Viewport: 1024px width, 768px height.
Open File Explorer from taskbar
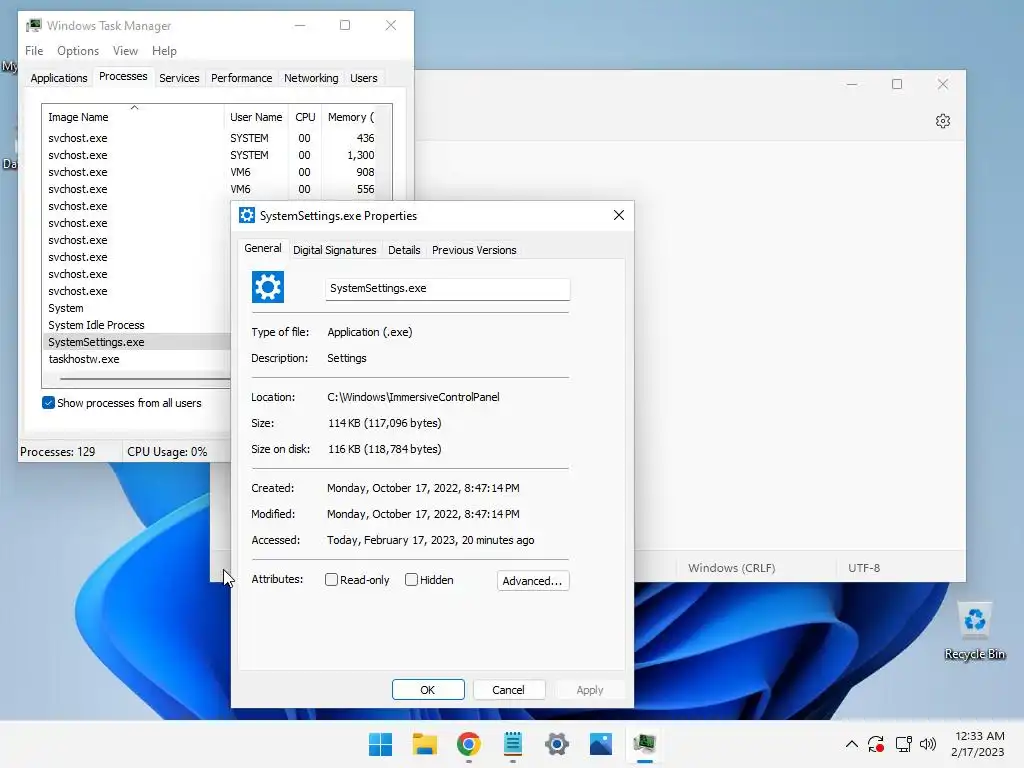pyautogui.click(x=424, y=744)
